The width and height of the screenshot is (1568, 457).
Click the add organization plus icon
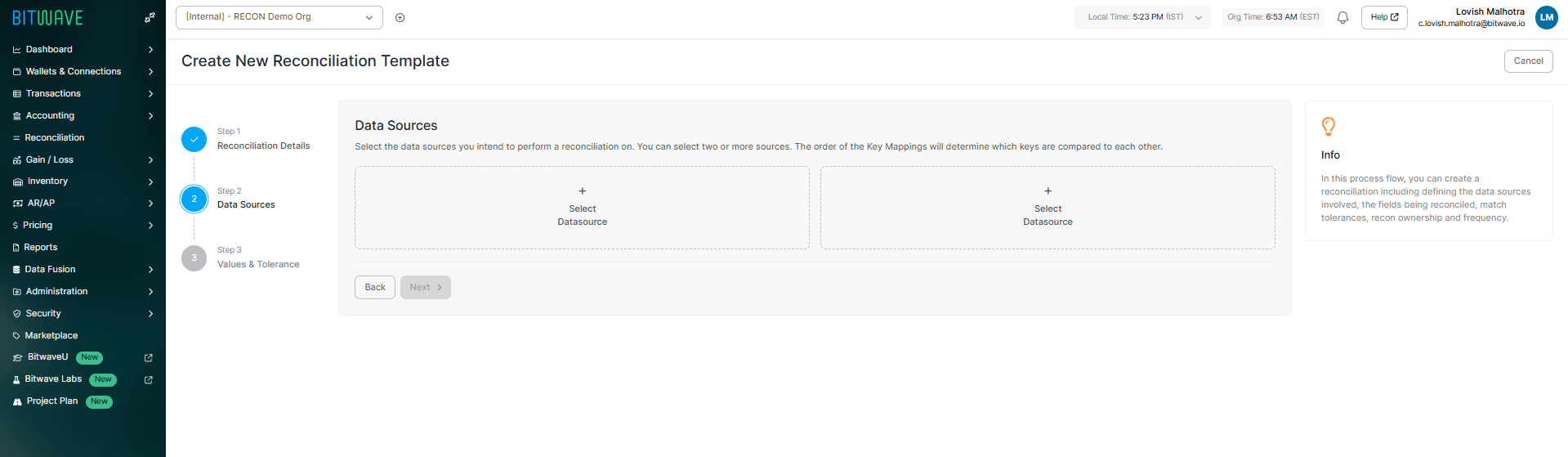point(400,17)
